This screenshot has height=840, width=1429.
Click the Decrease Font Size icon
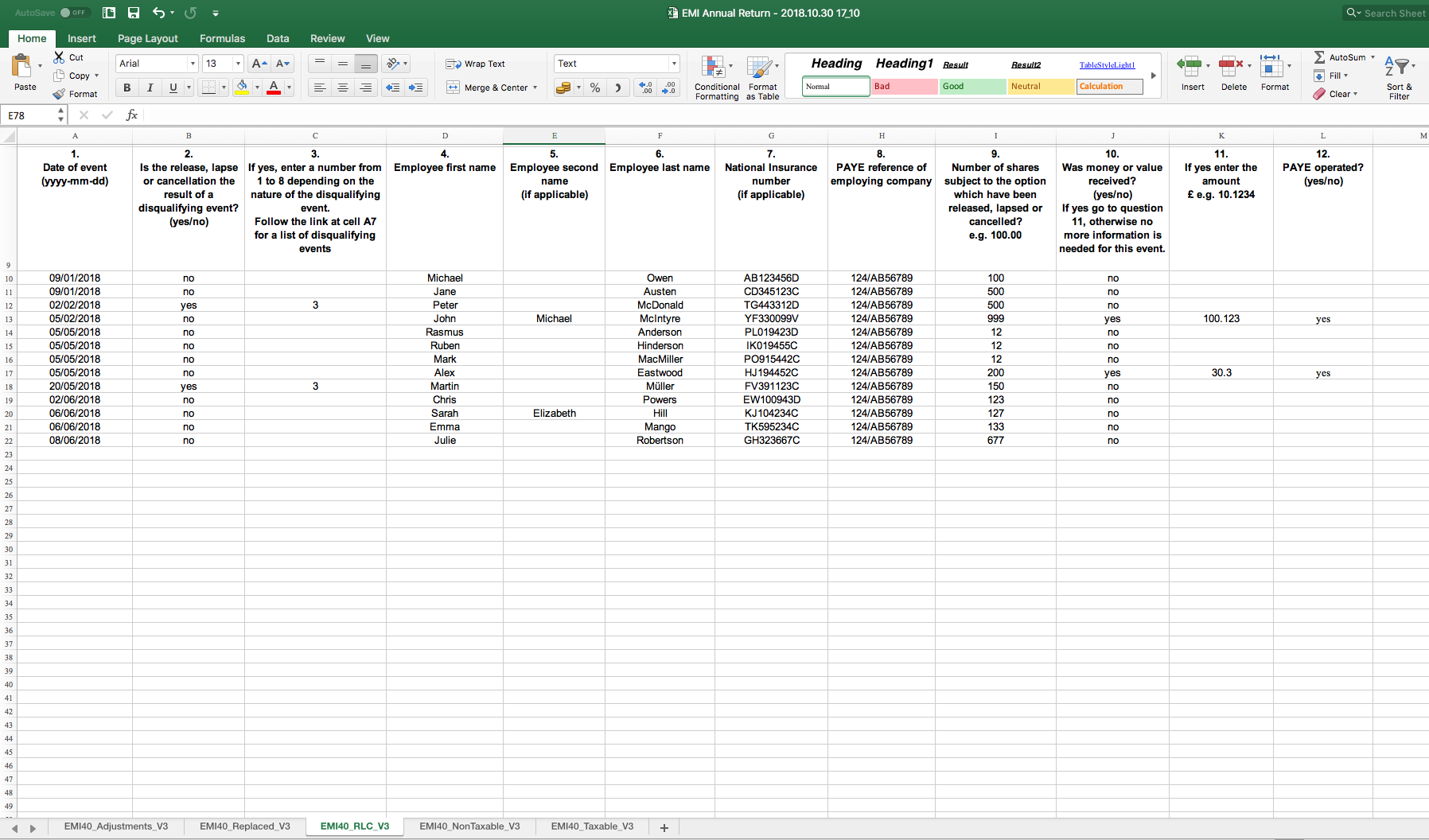click(x=282, y=64)
